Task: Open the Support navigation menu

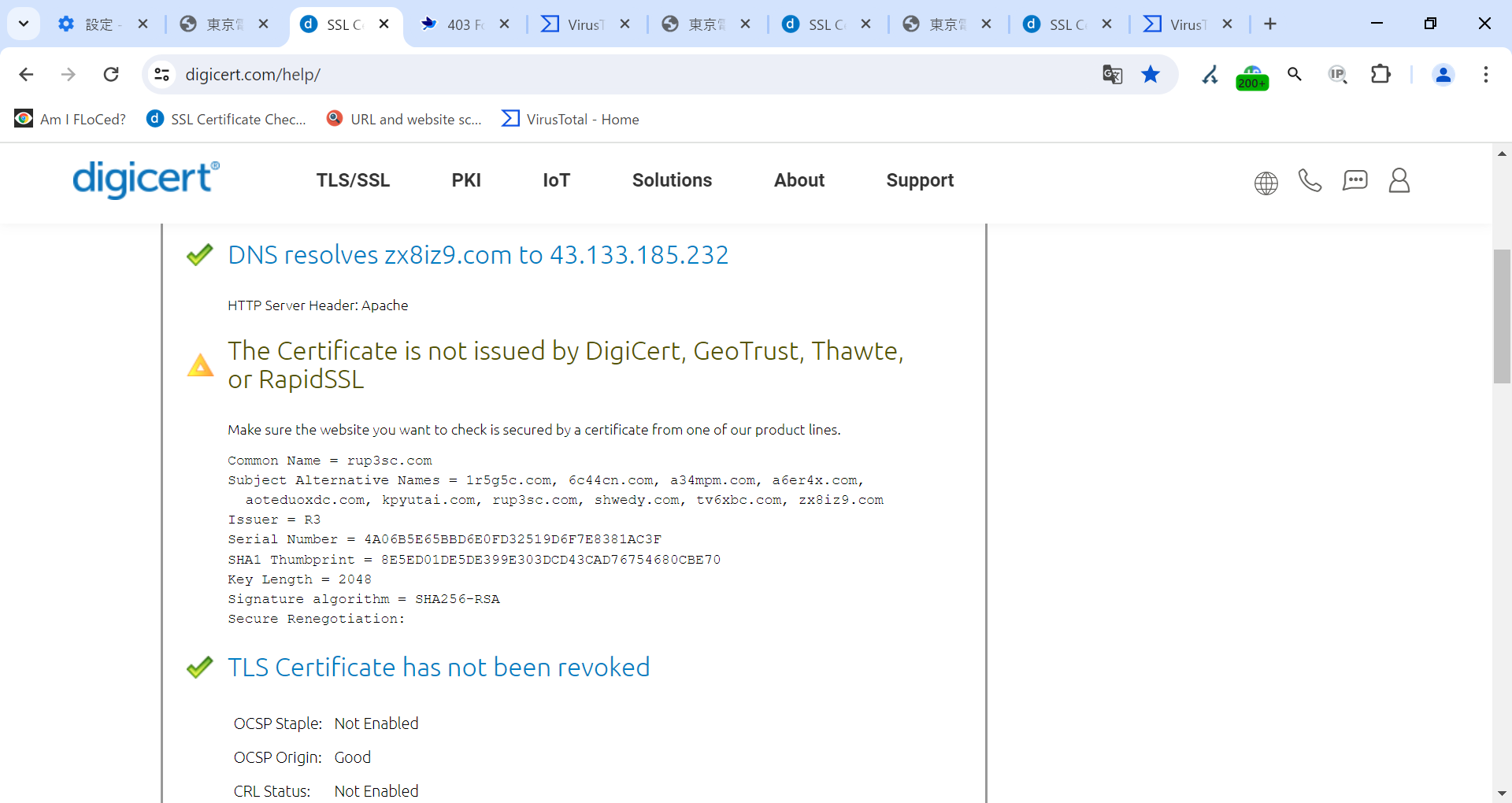Action: (x=920, y=180)
